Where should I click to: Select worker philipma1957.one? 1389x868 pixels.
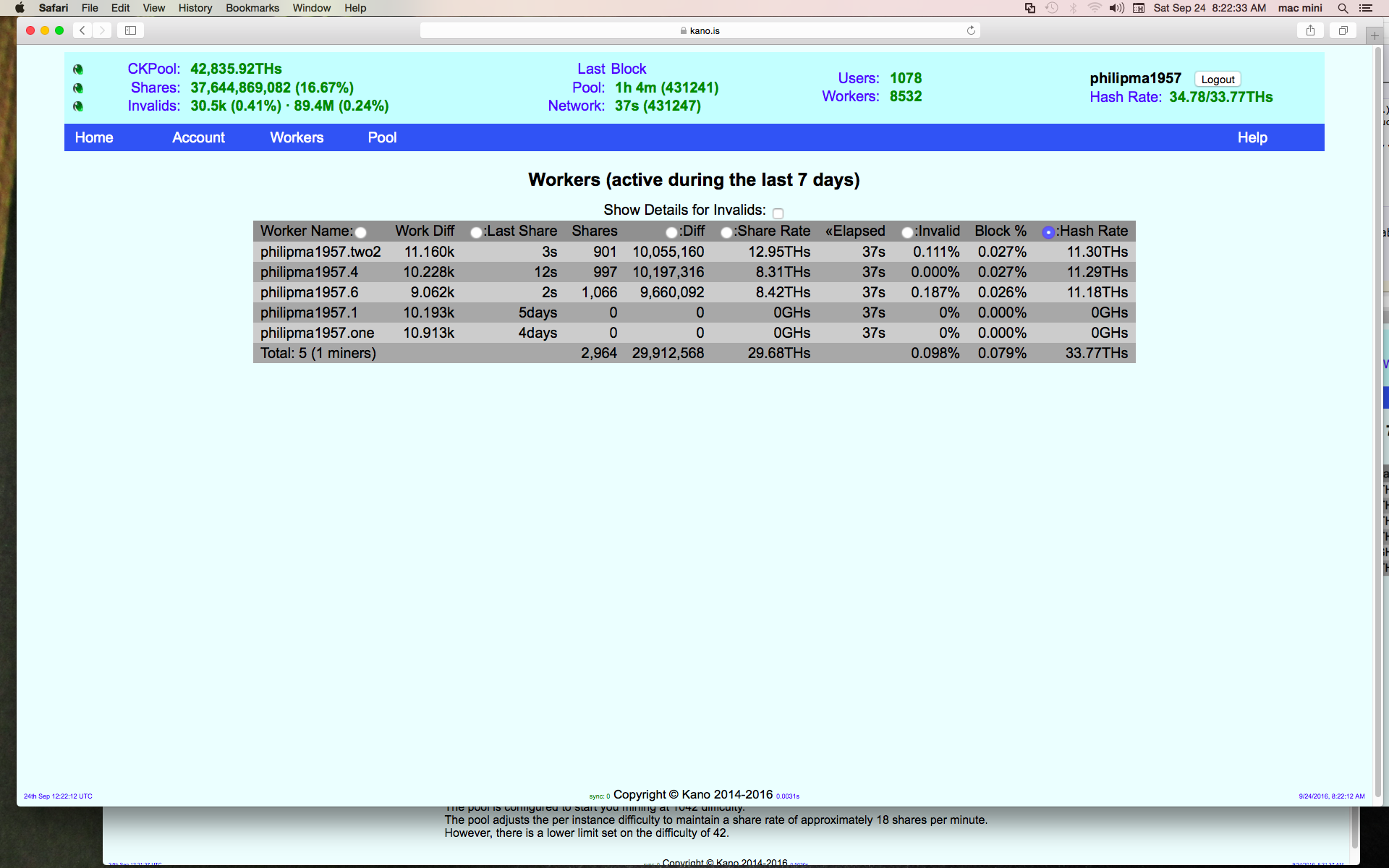pos(317,333)
